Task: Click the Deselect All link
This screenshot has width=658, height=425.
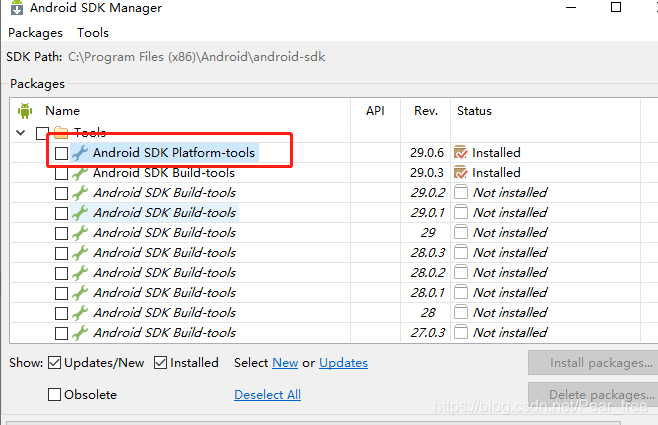Action: (267, 394)
